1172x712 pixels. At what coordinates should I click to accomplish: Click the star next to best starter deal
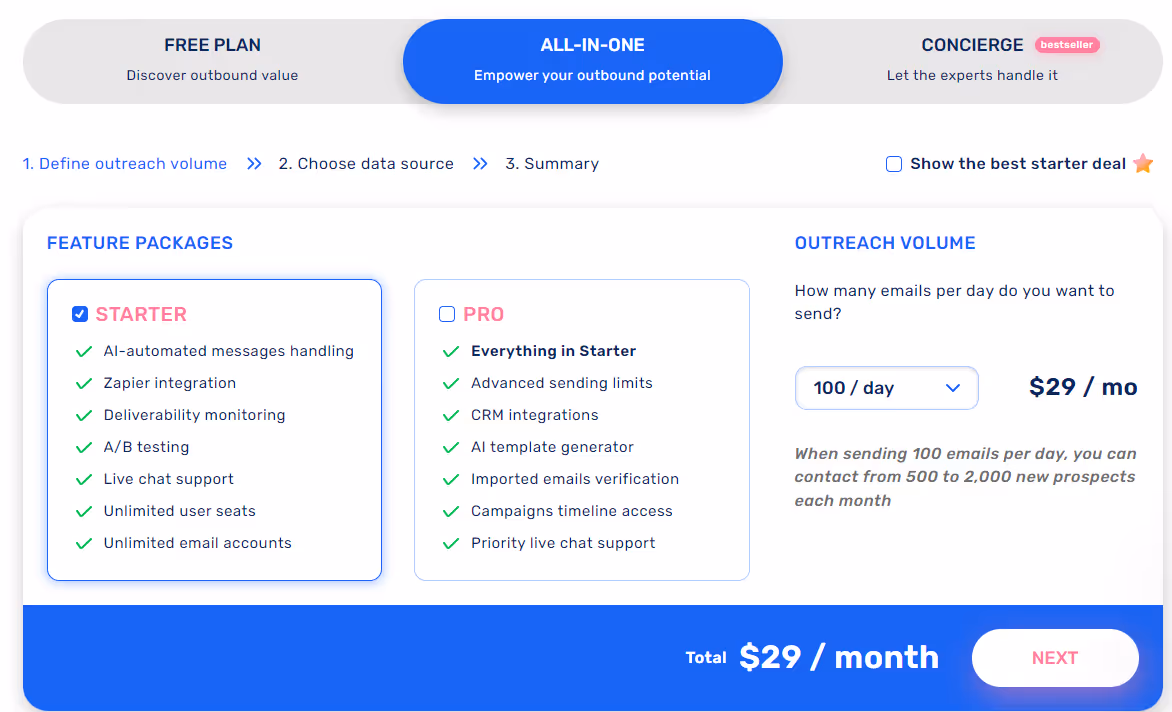pyautogui.click(x=1143, y=163)
